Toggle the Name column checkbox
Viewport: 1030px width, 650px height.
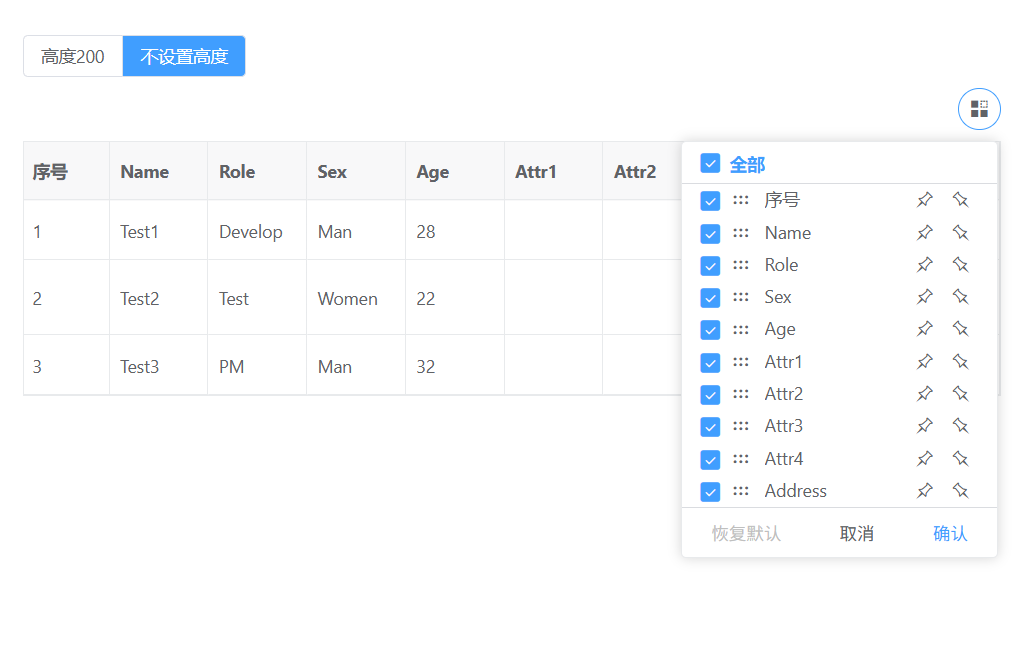pos(710,233)
